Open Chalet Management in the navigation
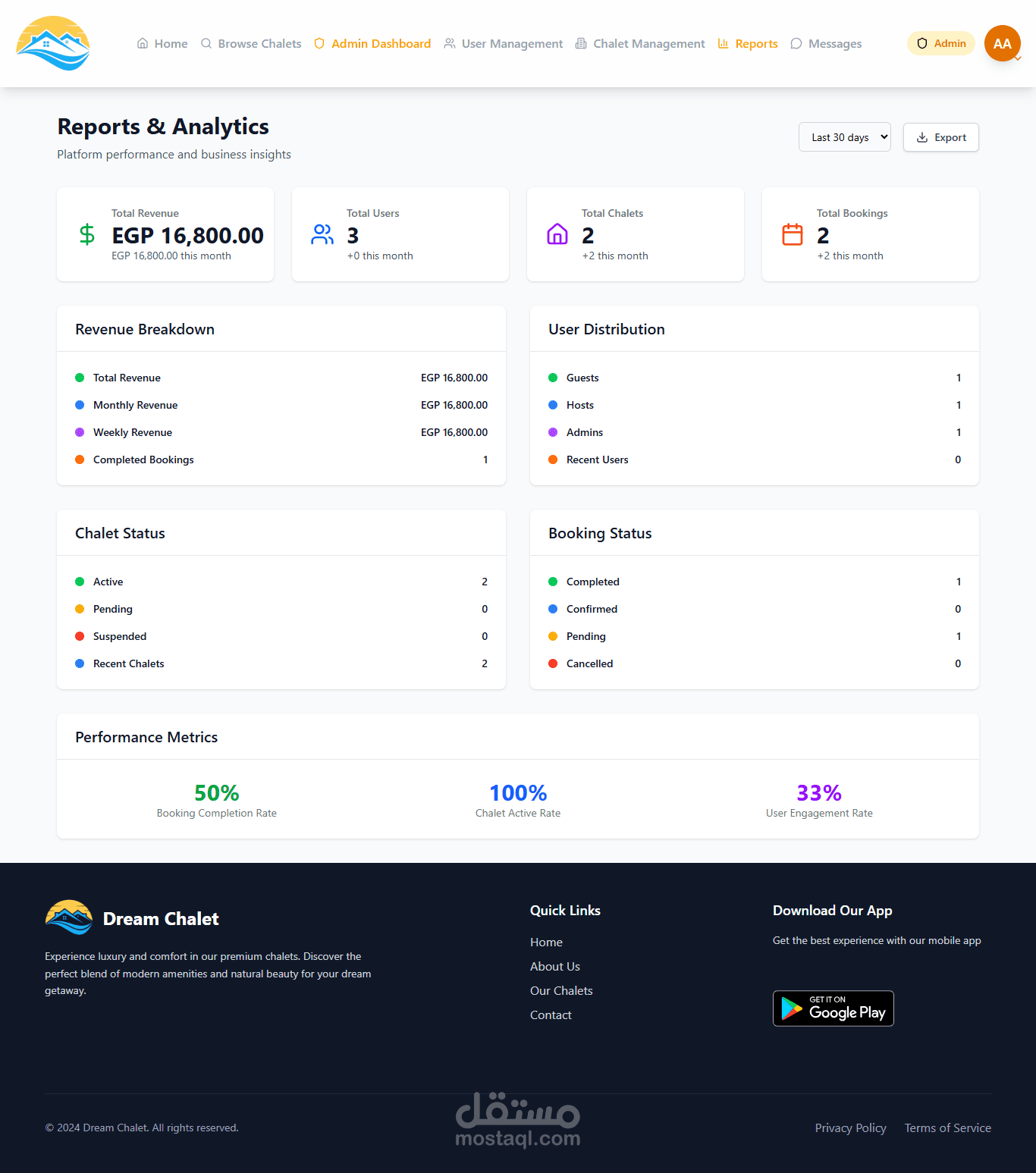The height and width of the screenshot is (1173, 1036). 640,43
